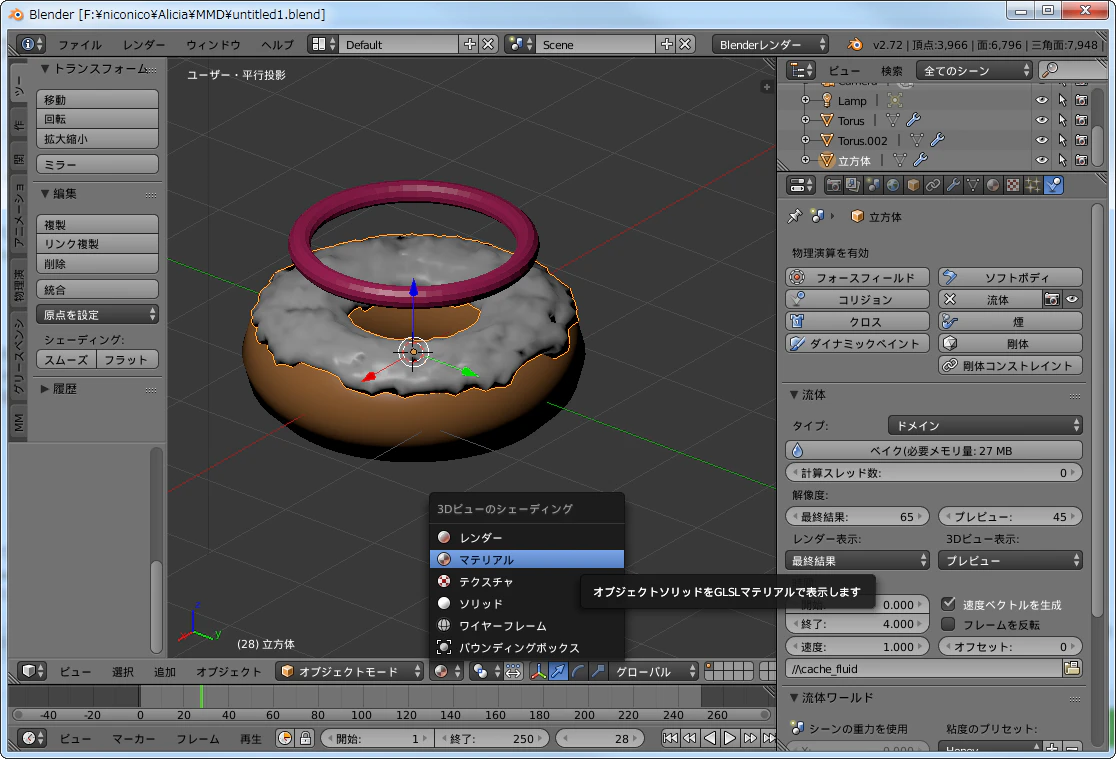Open the 原点を設定 dropdown
The image size is (1116, 759).
pos(98,315)
